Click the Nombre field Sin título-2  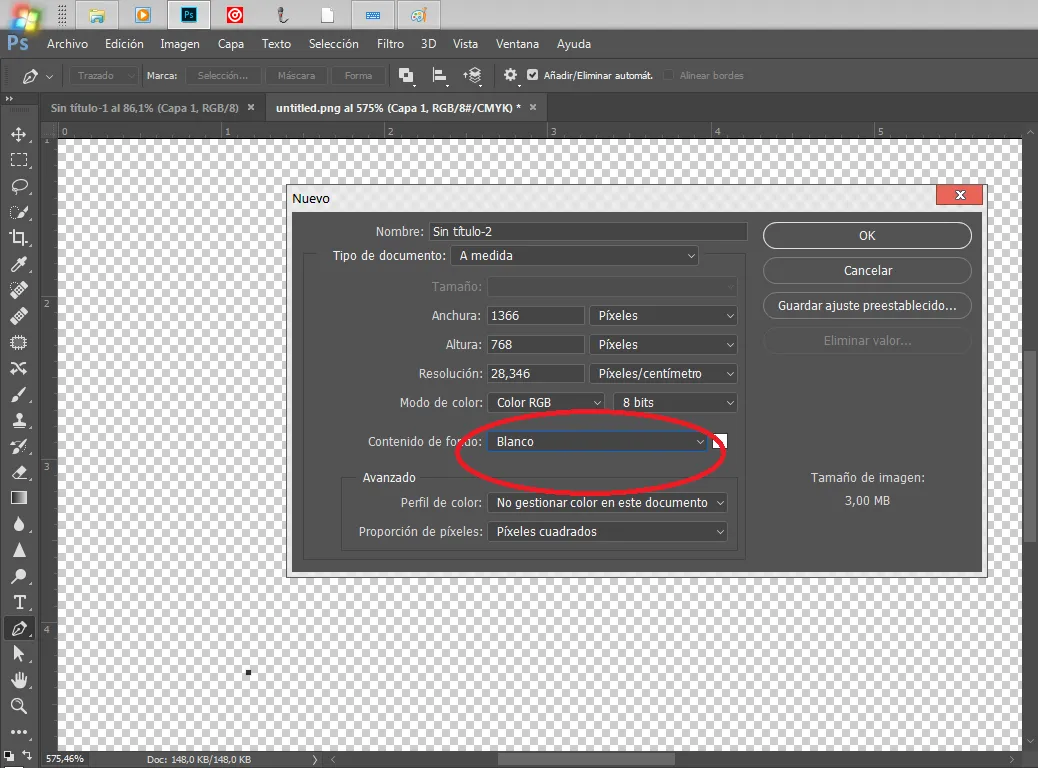point(588,232)
